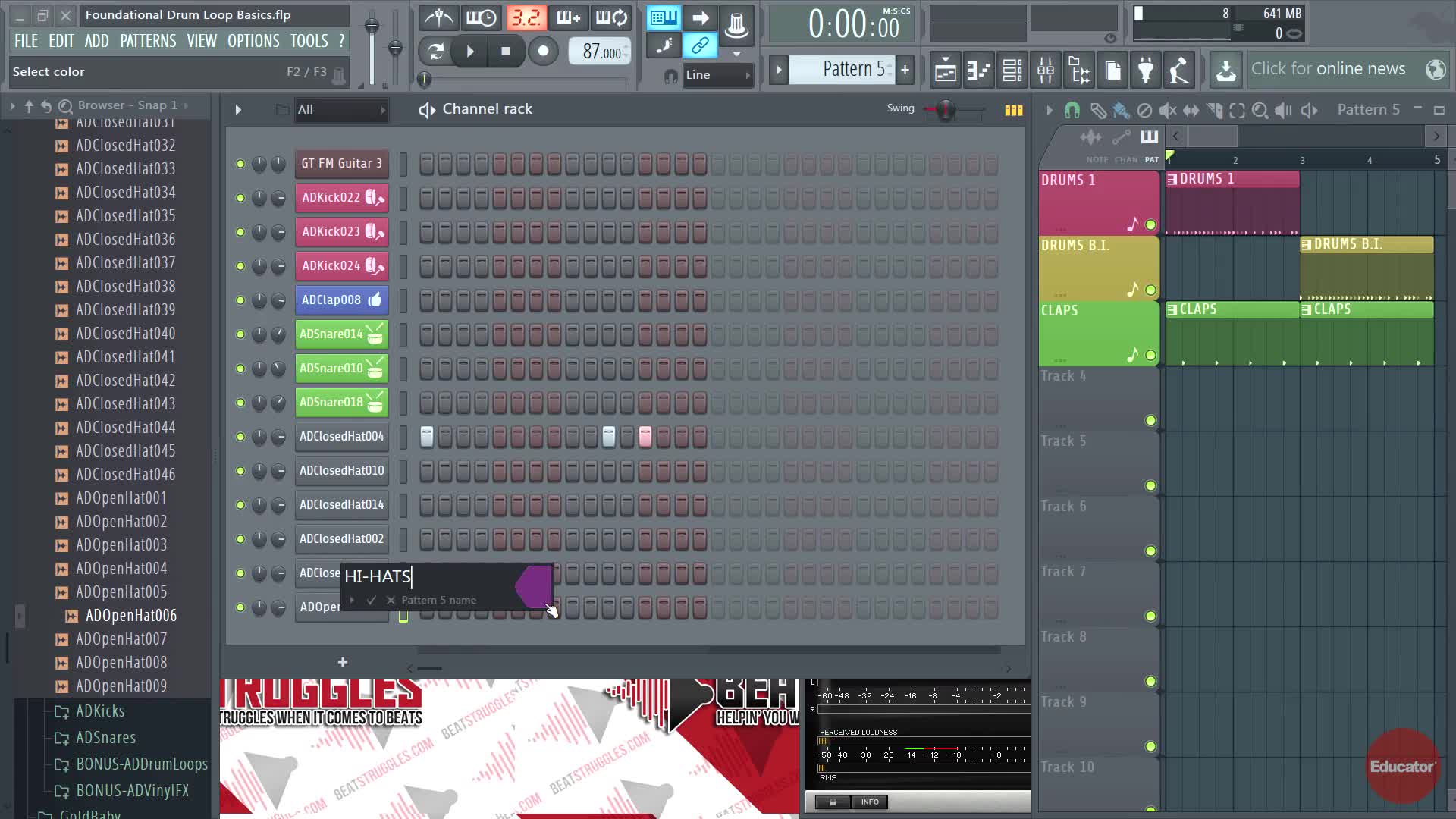Click the purple color swatch in rename box
Screen dimensions: 1456x819
(535, 586)
